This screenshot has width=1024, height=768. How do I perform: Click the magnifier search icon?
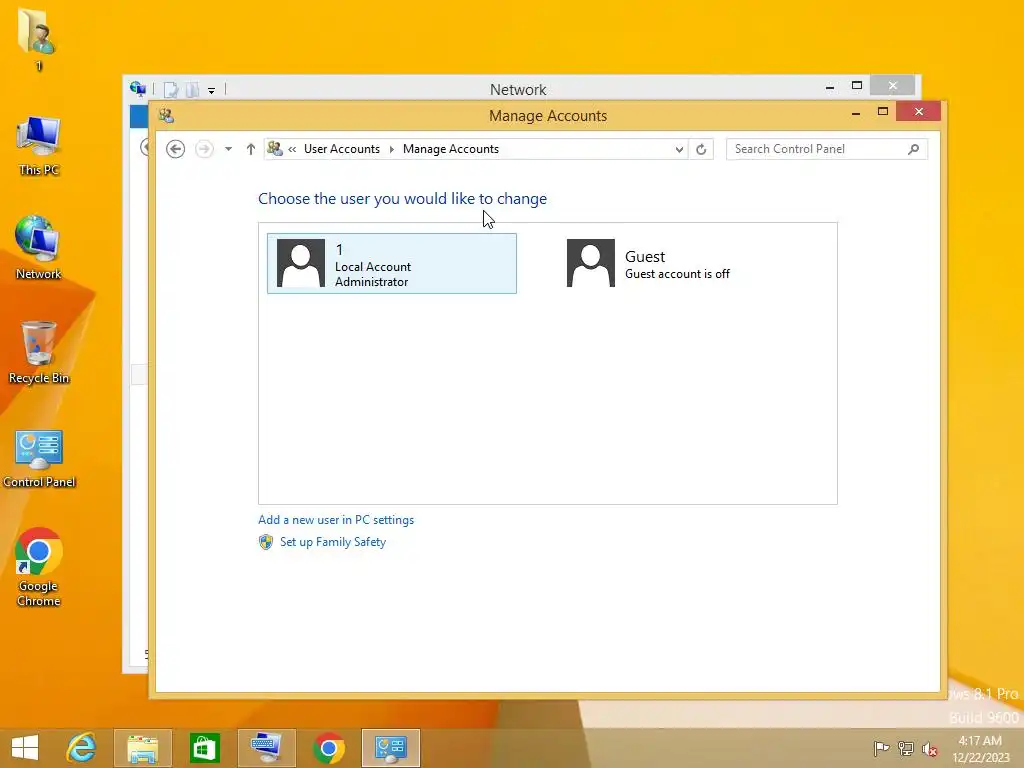(x=914, y=149)
